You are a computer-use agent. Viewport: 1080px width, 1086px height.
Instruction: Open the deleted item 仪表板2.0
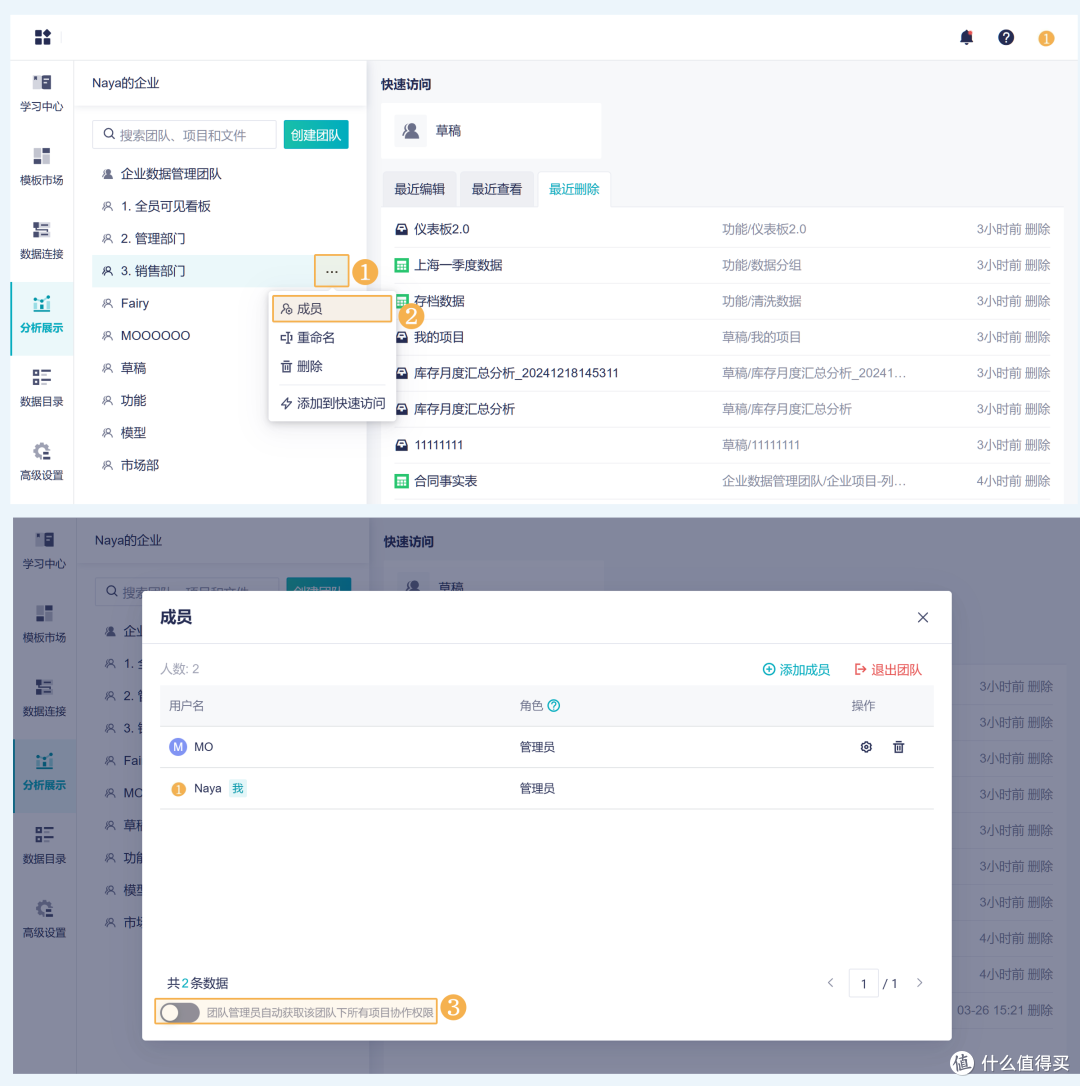[x=441, y=229]
